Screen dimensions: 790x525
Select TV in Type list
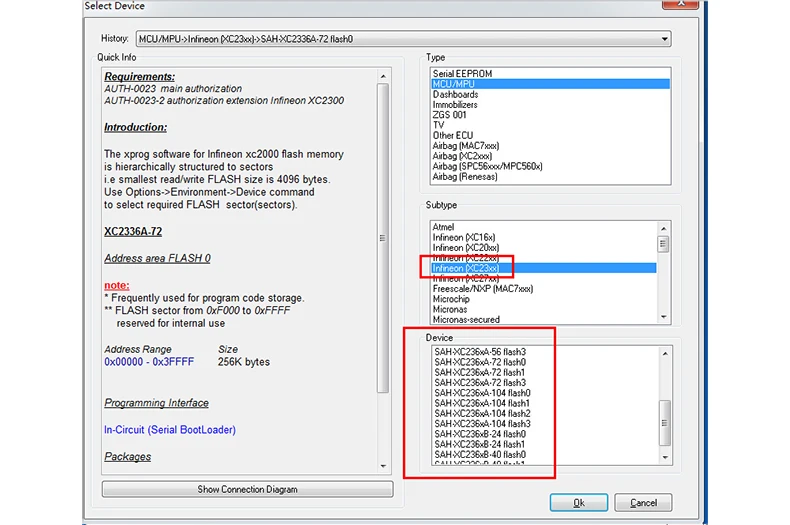550,125
